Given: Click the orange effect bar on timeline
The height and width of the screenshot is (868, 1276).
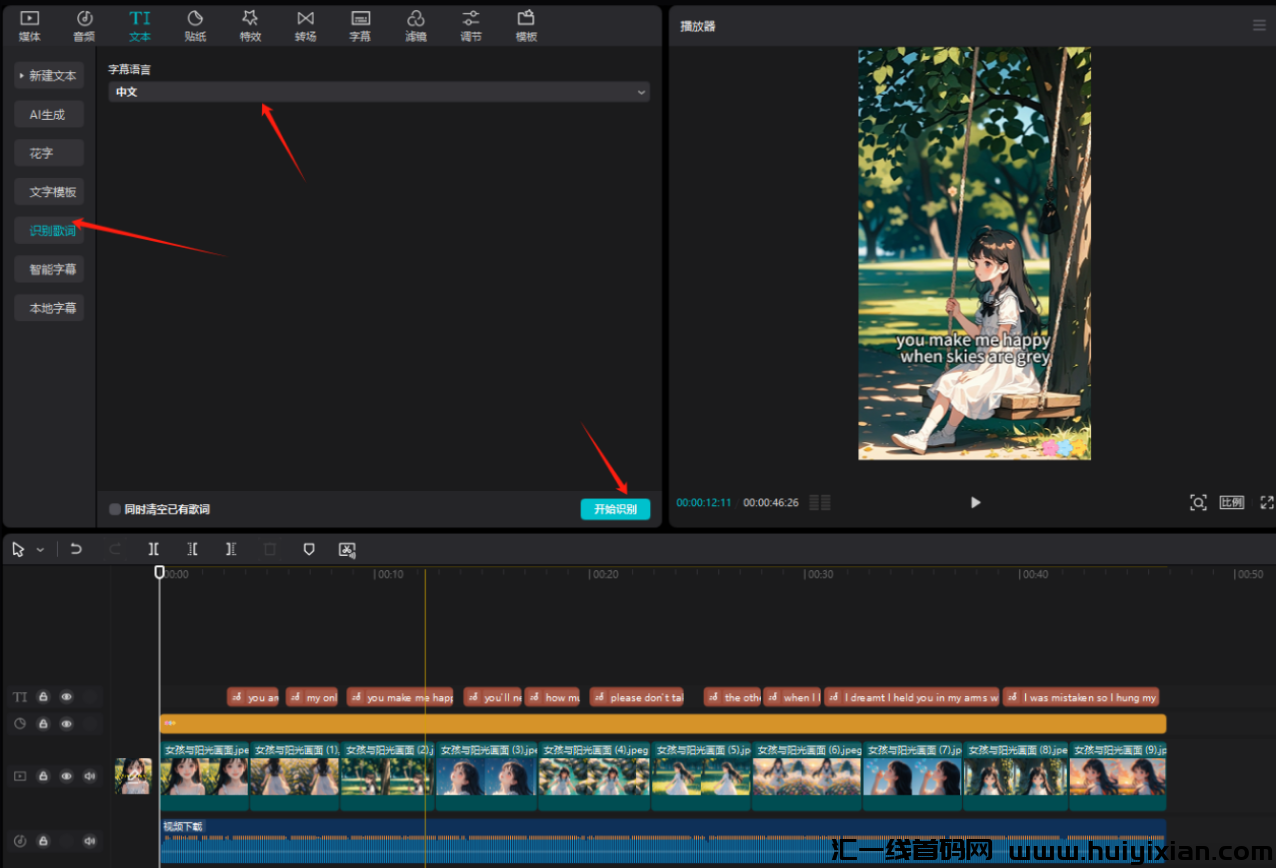Looking at the screenshot, I should coord(662,724).
